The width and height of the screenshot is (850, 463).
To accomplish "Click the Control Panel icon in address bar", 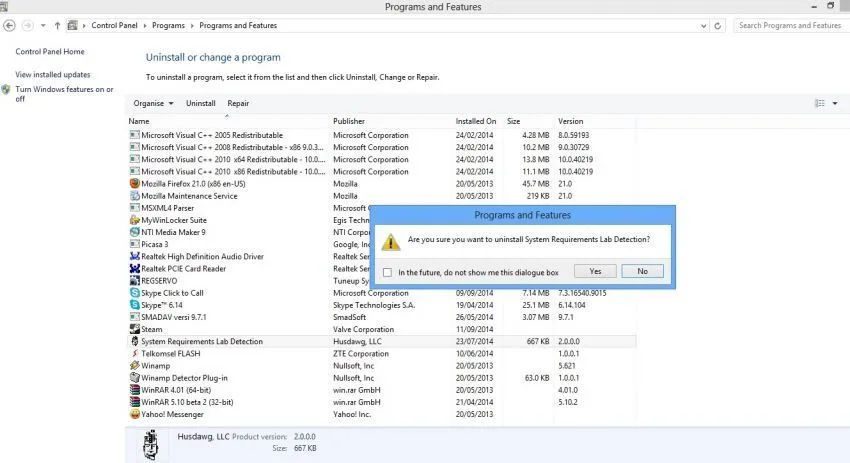I will (x=72, y=25).
